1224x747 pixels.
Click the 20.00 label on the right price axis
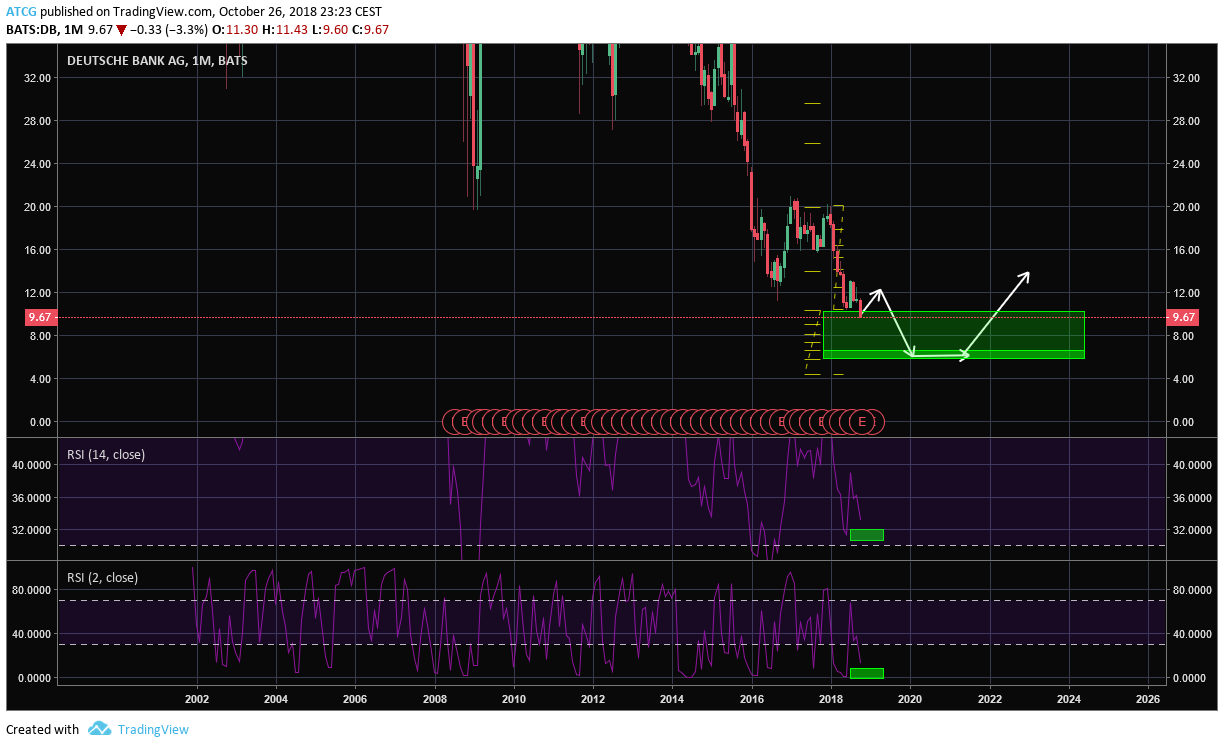[x=1186, y=207]
